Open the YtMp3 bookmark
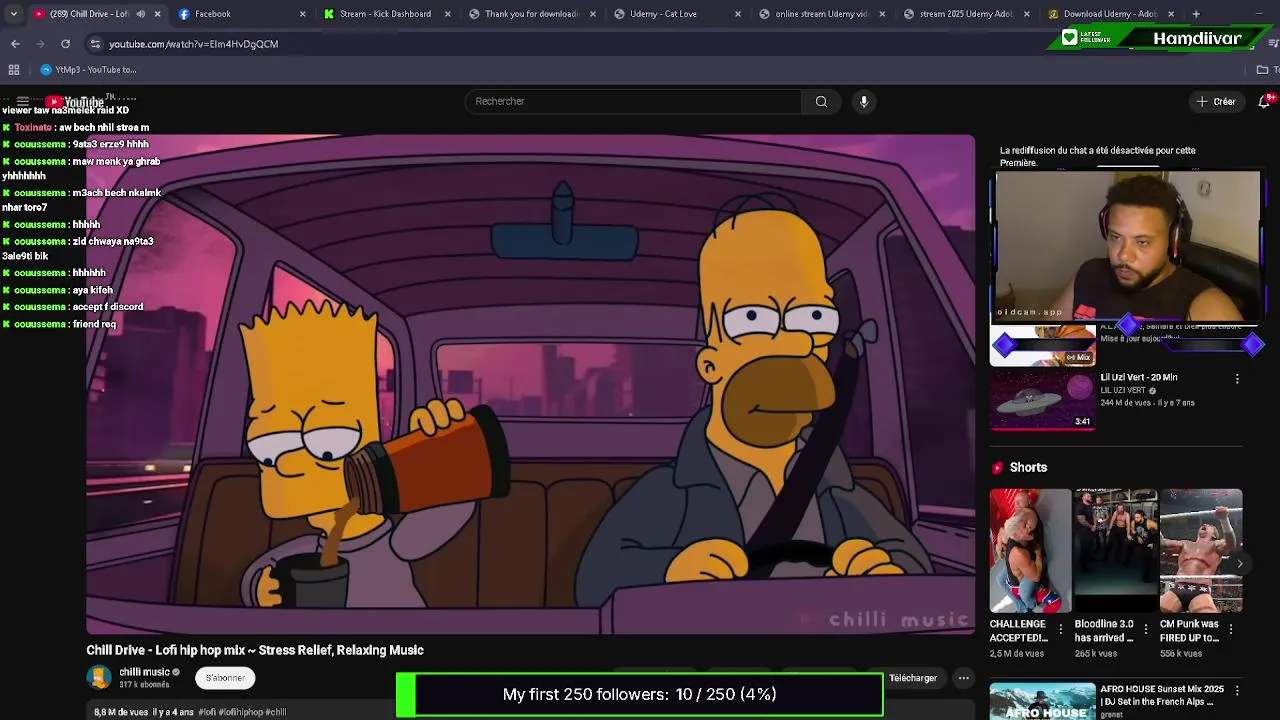Screen dimensions: 1280x720 click(88, 70)
